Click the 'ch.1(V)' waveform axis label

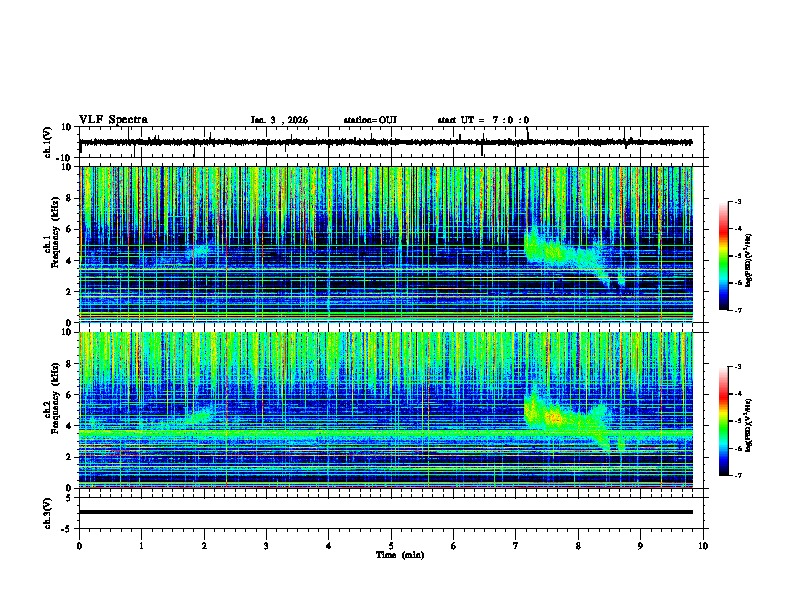coord(48,142)
